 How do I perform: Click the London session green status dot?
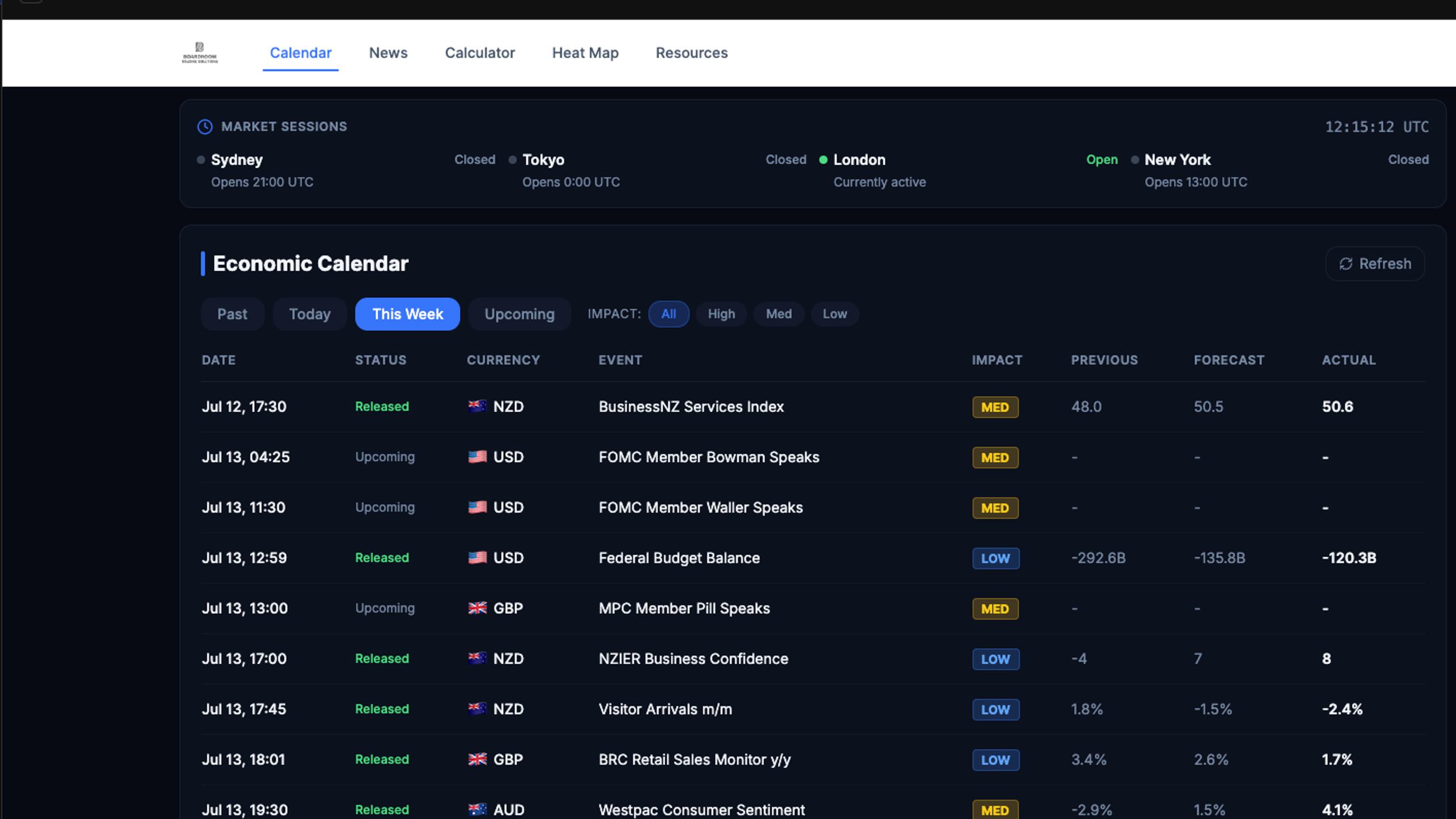tap(823, 160)
